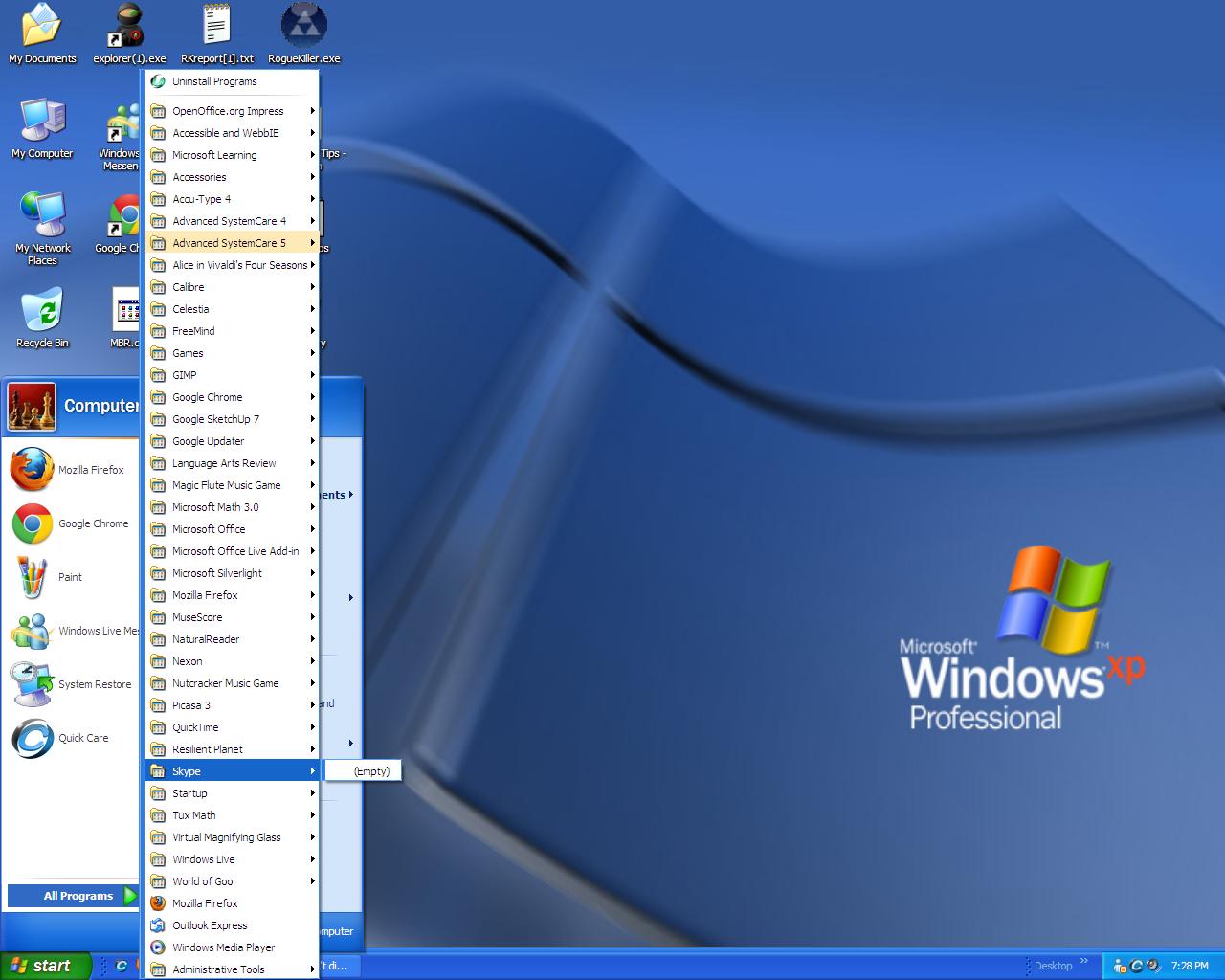Open System Restore from start menu
This screenshot has height=980, width=1225.
(72, 684)
